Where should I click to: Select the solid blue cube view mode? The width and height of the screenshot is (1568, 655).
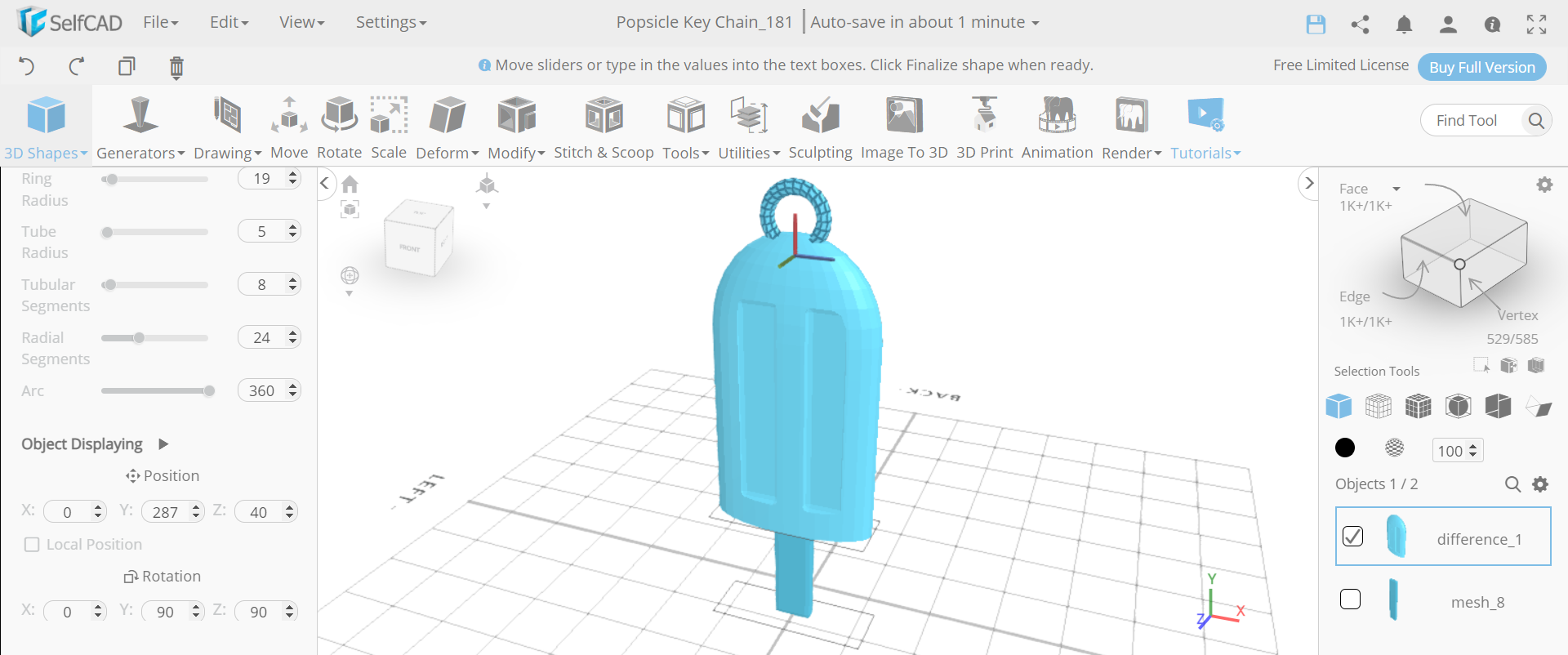click(1339, 406)
